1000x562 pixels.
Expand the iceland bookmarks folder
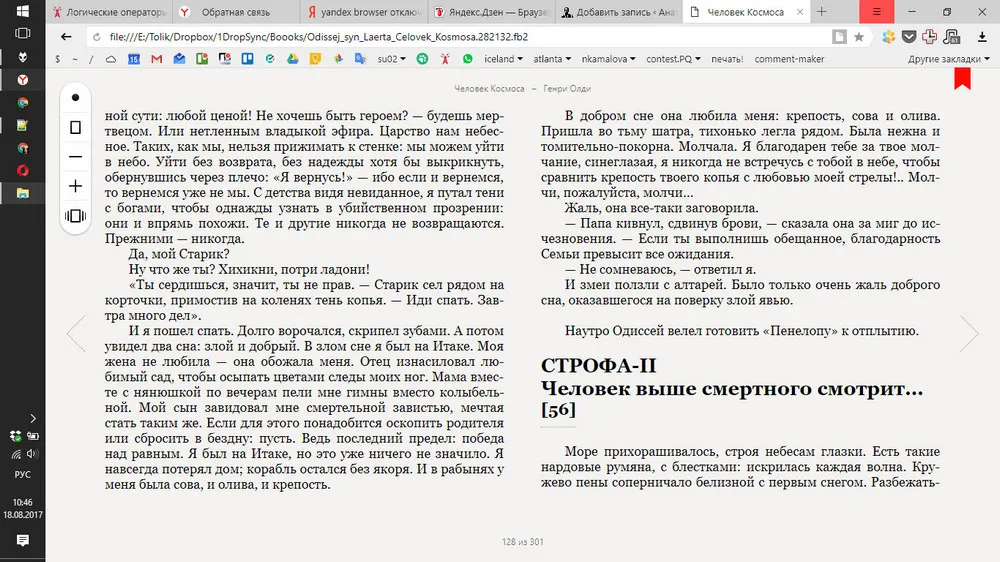point(503,59)
